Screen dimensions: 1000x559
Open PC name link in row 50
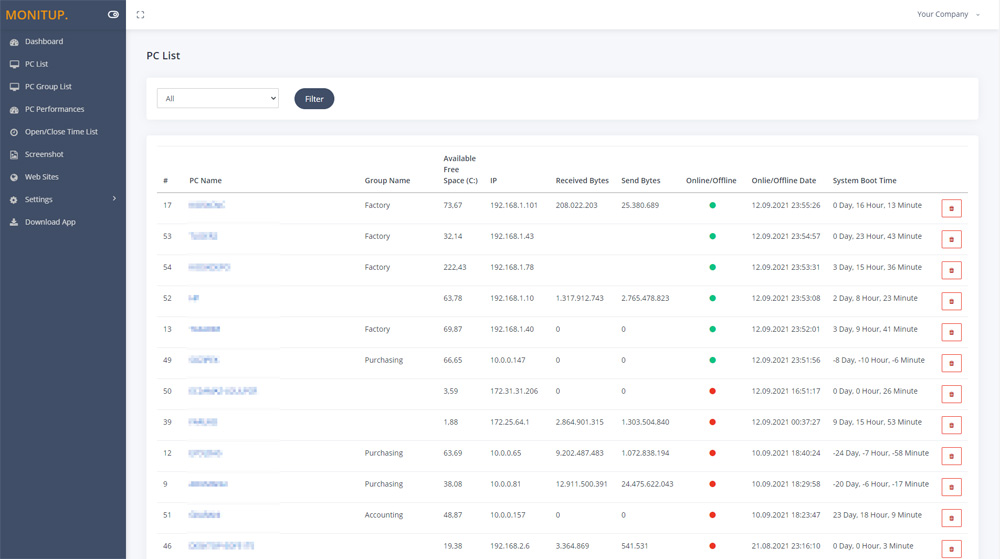coord(223,391)
